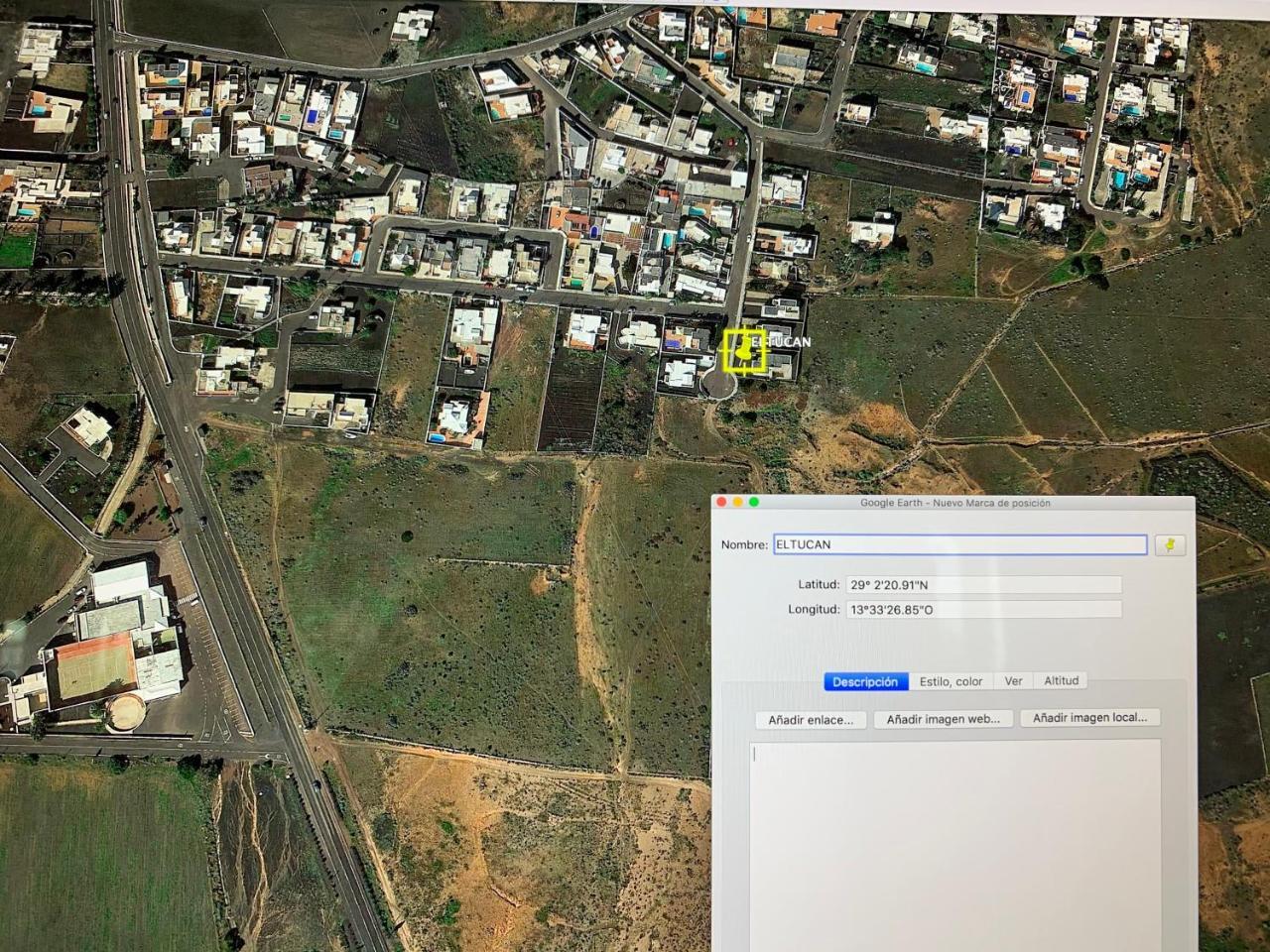Open the Altitud tab
This screenshot has width=1270, height=952.
tap(1061, 680)
